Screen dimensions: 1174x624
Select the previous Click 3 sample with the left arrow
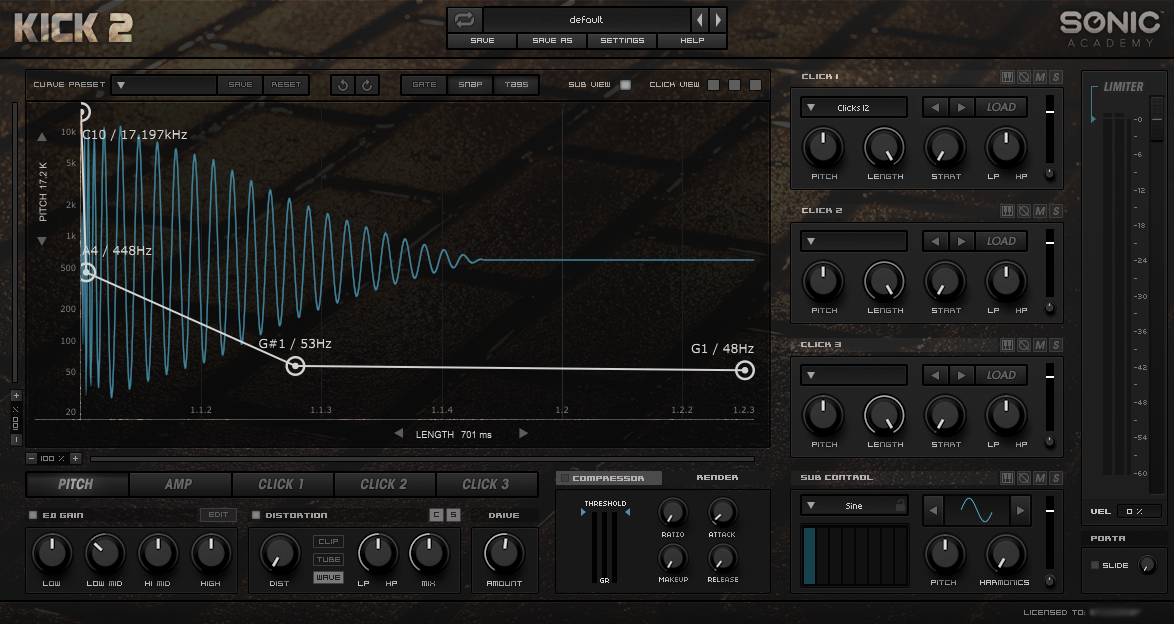click(x=935, y=375)
